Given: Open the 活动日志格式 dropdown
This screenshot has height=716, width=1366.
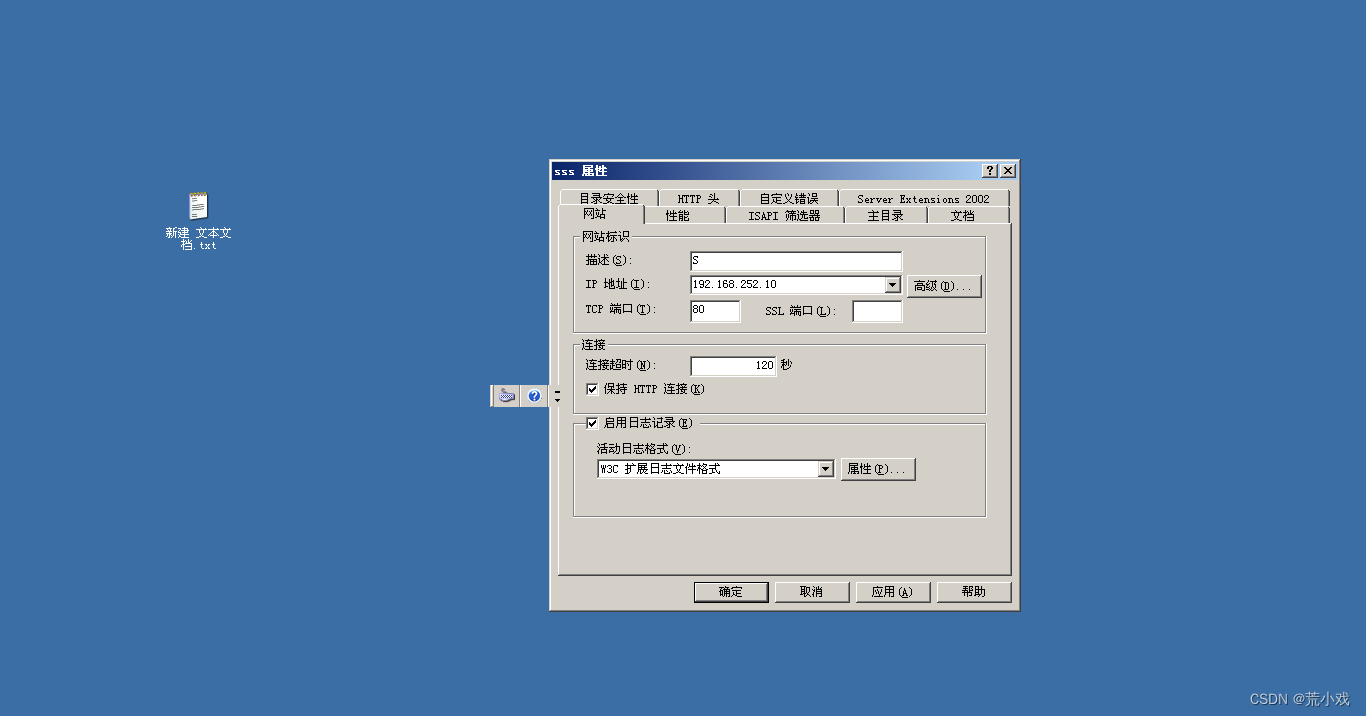Looking at the screenshot, I should [826, 468].
